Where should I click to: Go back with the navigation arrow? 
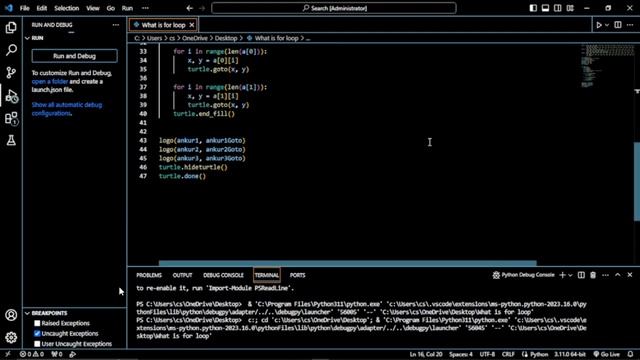[189, 8]
